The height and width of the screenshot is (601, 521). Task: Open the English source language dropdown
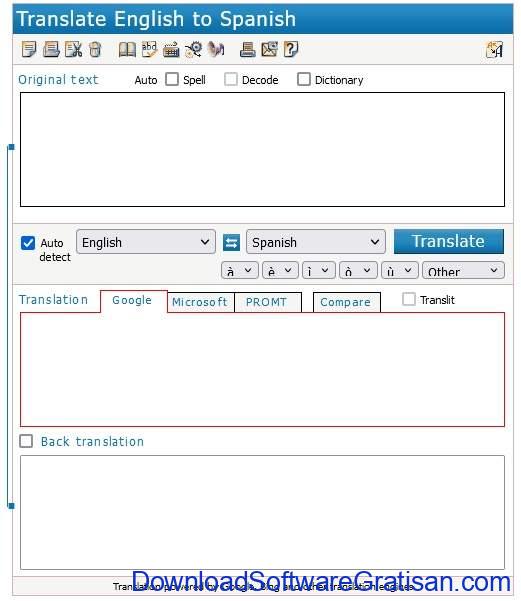coord(146,242)
